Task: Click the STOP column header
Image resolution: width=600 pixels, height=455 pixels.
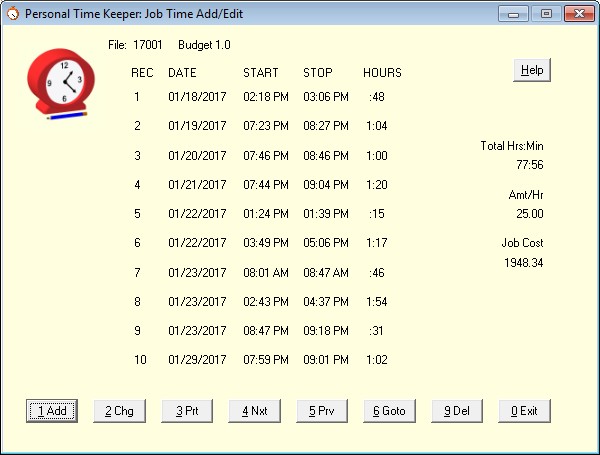Action: (x=318, y=73)
